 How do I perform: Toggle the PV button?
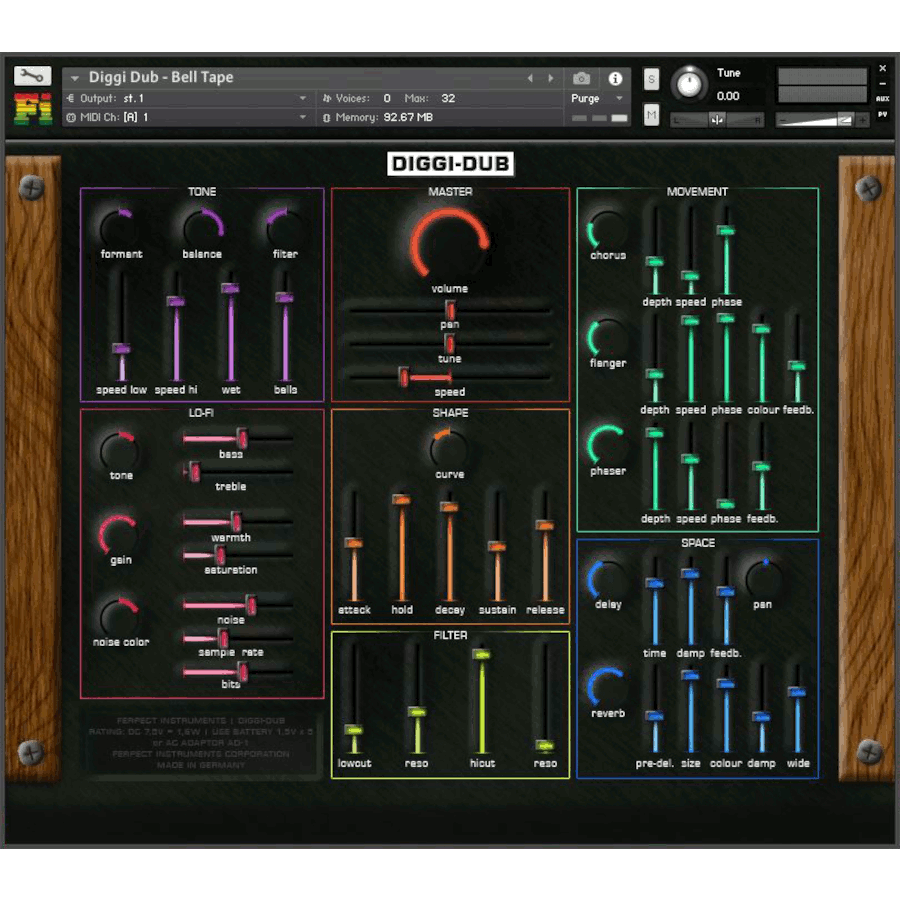point(882,114)
